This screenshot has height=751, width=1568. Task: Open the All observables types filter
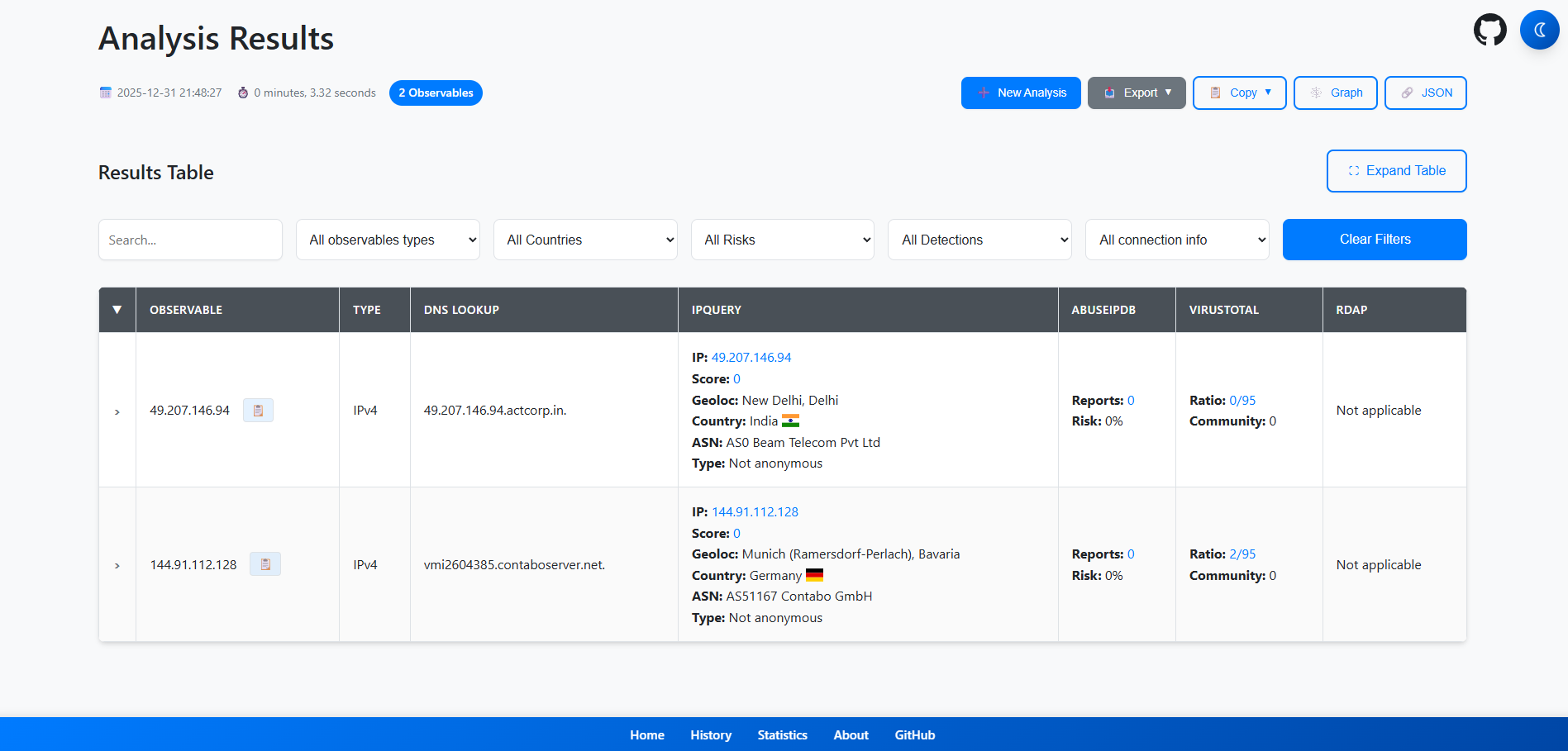[388, 240]
